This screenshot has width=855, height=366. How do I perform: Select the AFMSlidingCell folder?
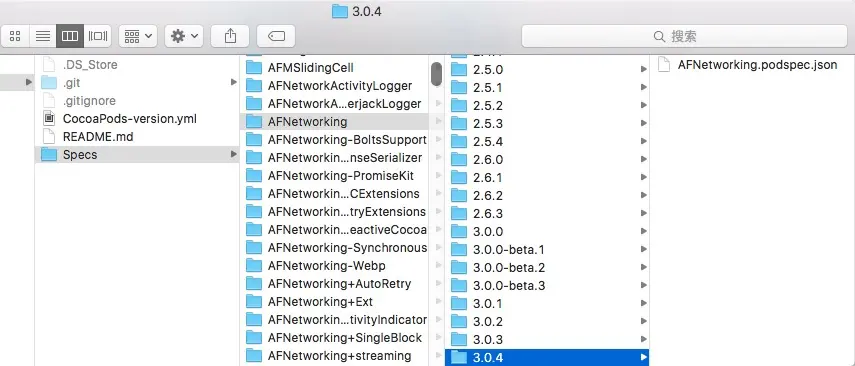pyautogui.click(x=334, y=68)
